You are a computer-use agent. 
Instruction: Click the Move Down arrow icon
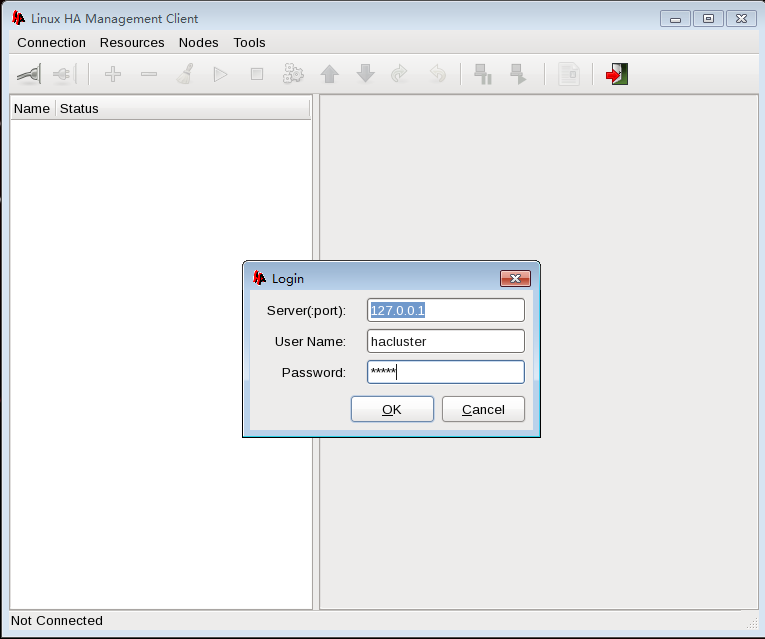click(365, 74)
